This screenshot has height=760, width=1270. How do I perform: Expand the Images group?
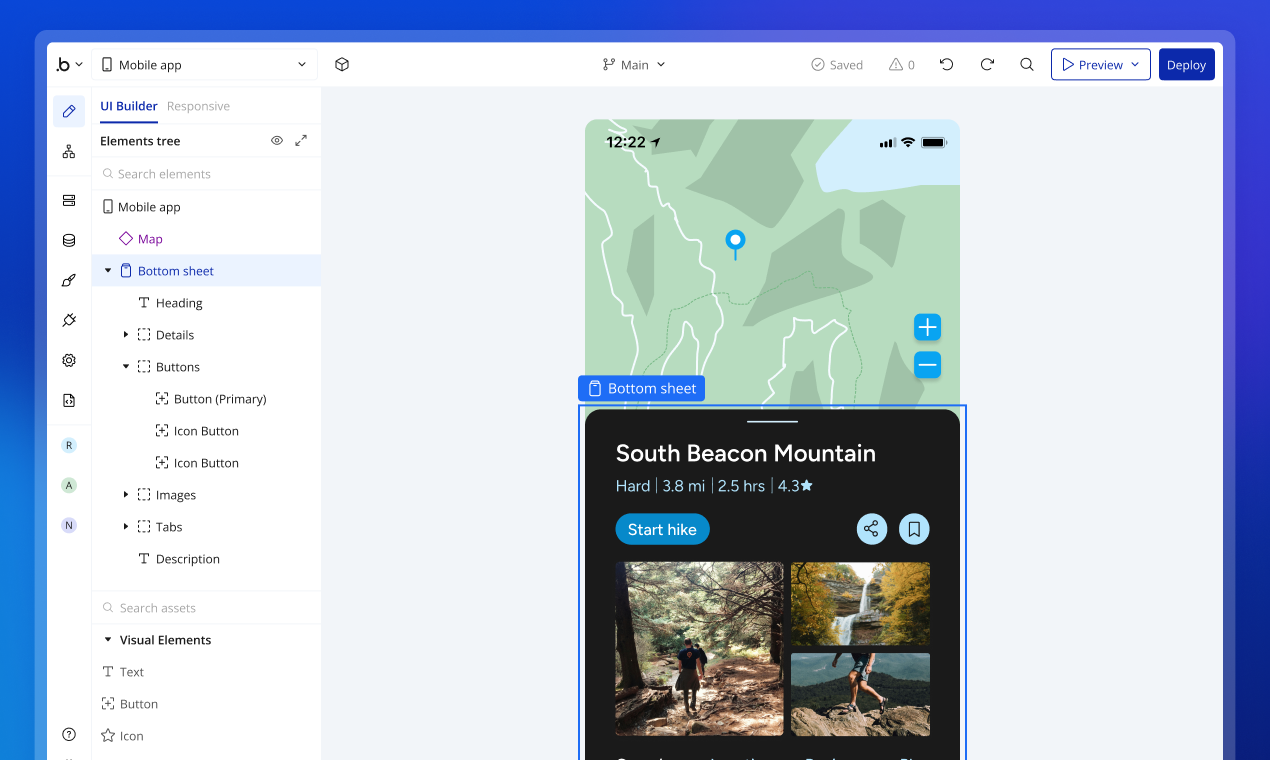[x=126, y=495]
